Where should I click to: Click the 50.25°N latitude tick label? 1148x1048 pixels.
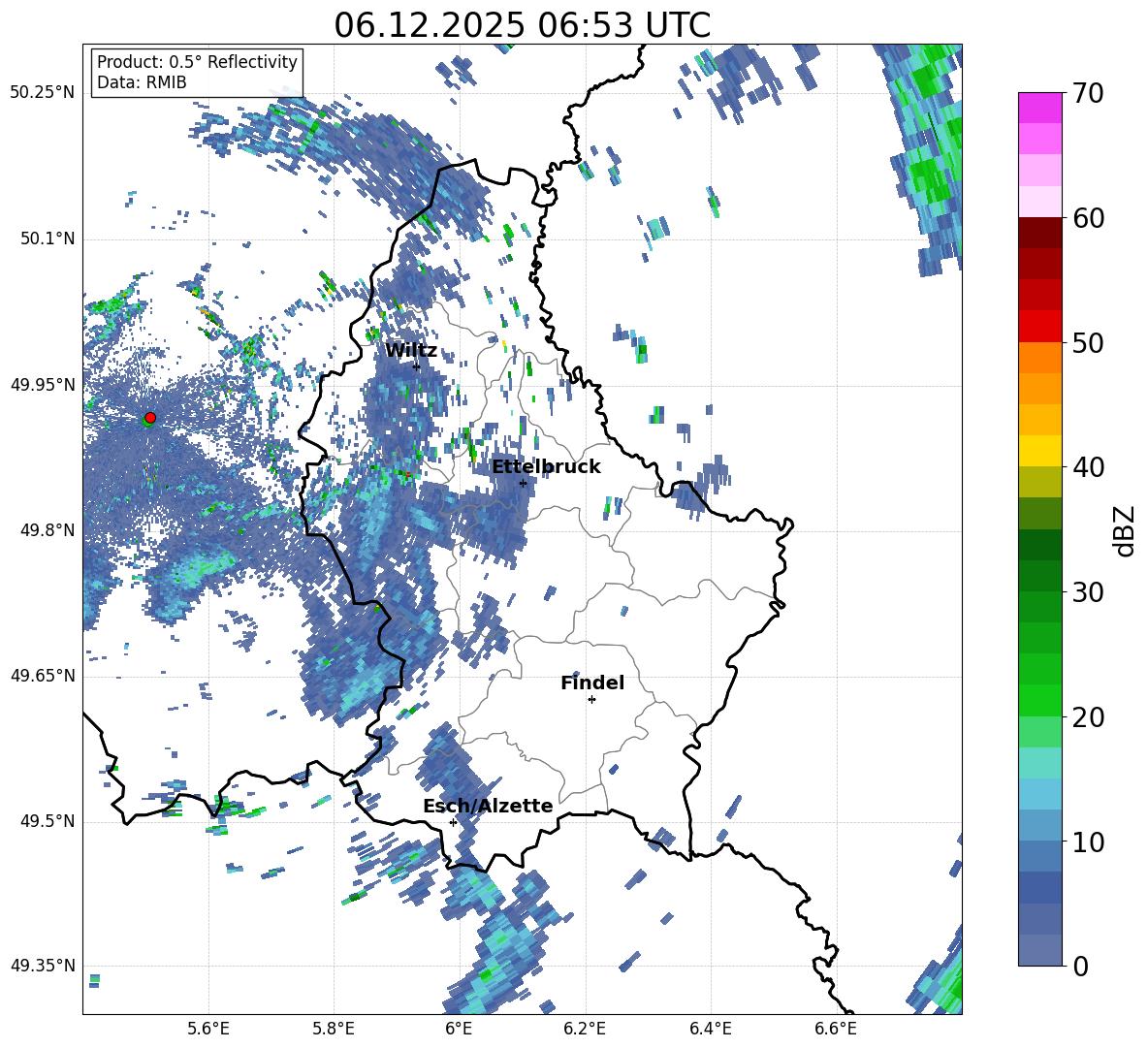pyautogui.click(x=43, y=93)
